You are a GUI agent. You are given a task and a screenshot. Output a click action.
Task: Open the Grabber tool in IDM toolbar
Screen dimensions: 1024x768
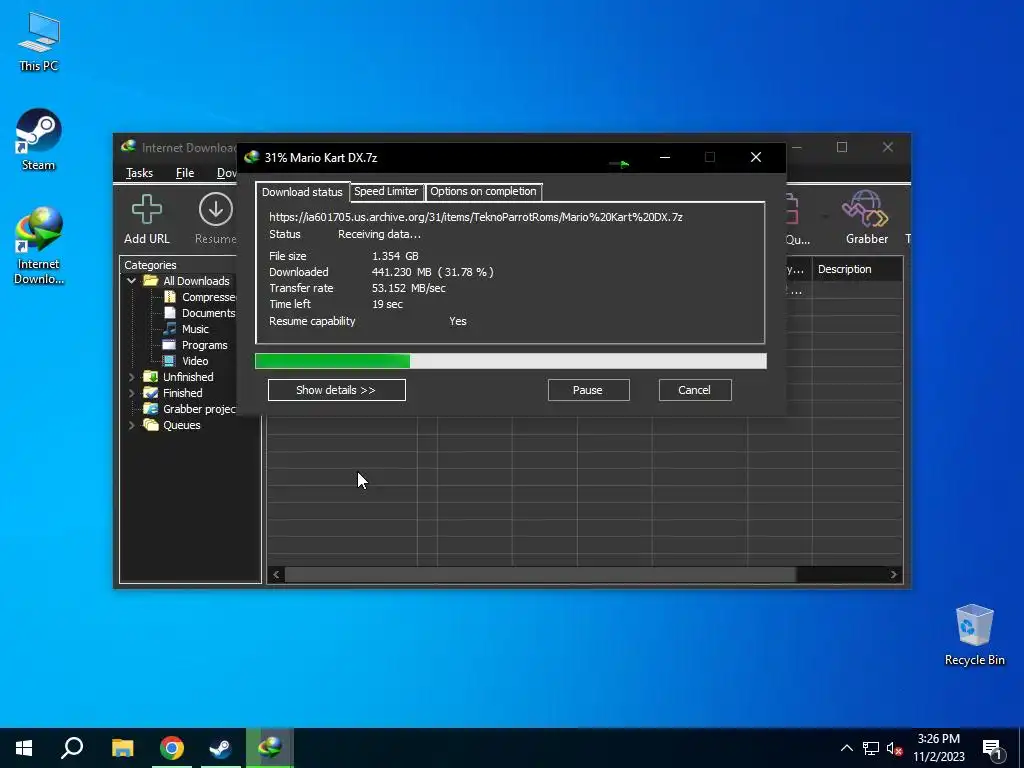pyautogui.click(x=866, y=217)
